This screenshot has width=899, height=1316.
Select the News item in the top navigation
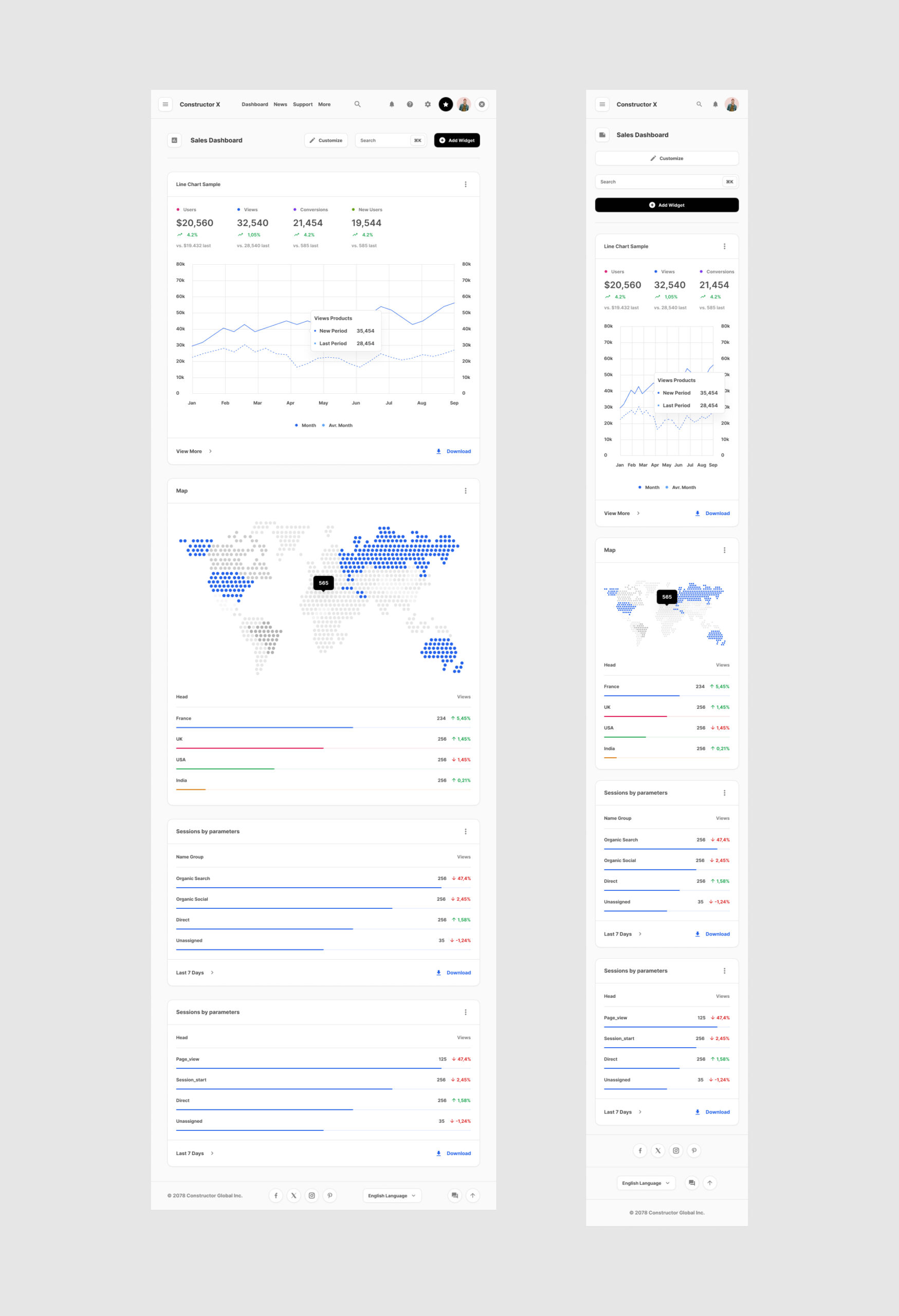pyautogui.click(x=280, y=104)
